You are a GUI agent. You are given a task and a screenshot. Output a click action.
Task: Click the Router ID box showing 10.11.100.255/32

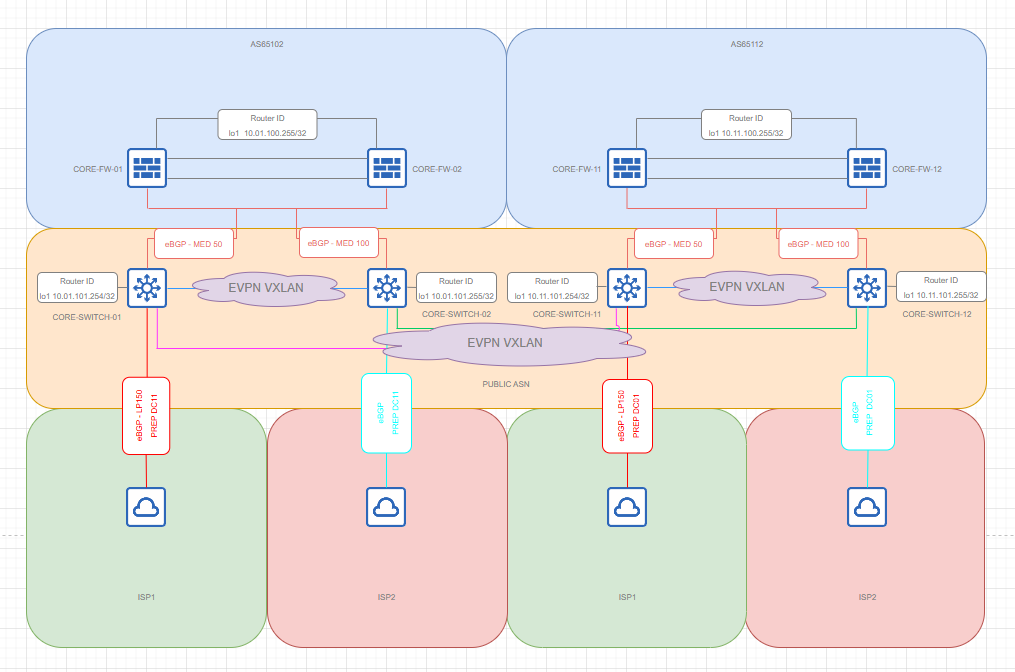pyautogui.click(x=746, y=124)
